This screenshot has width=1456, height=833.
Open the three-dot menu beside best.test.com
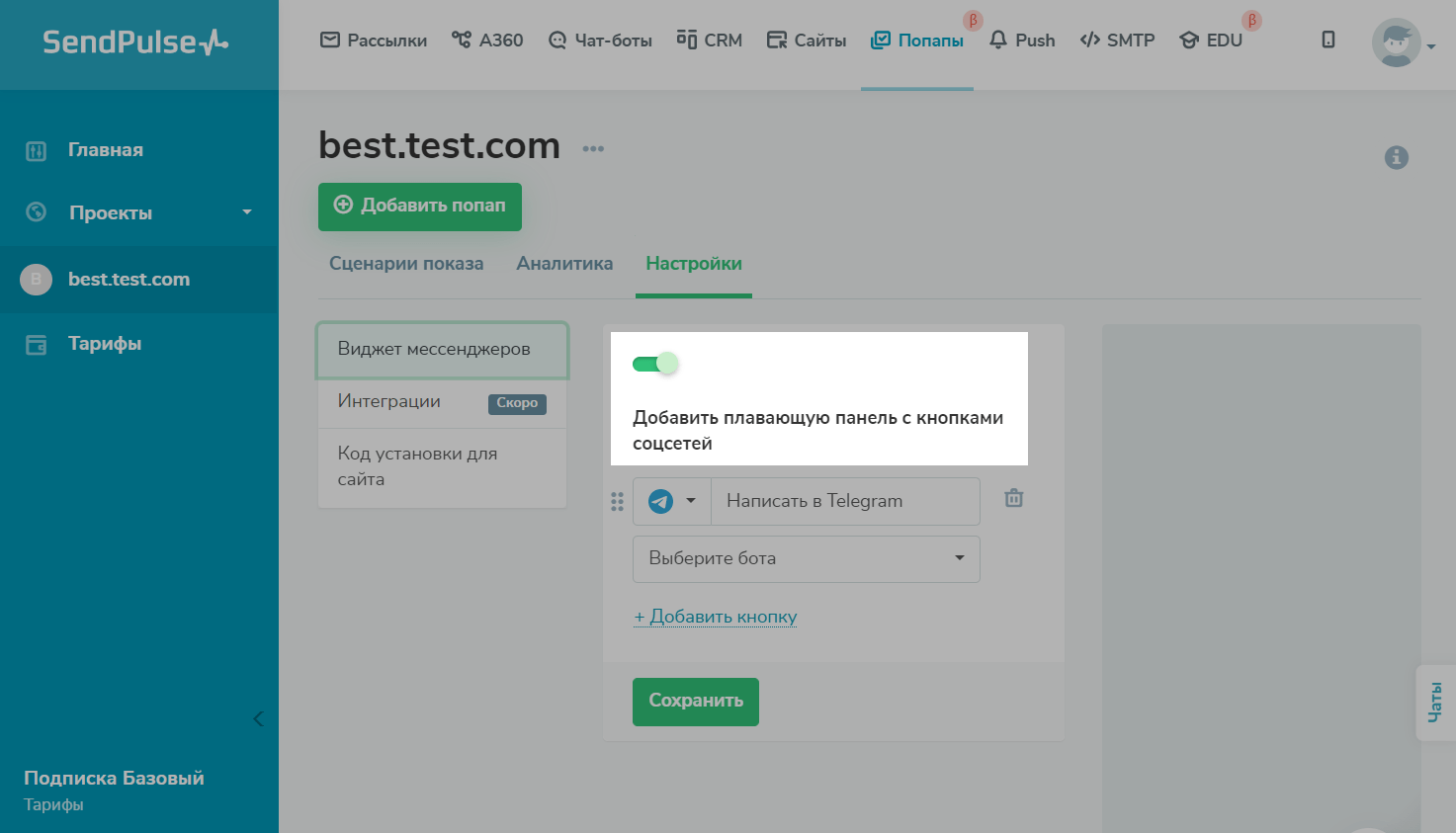click(593, 149)
